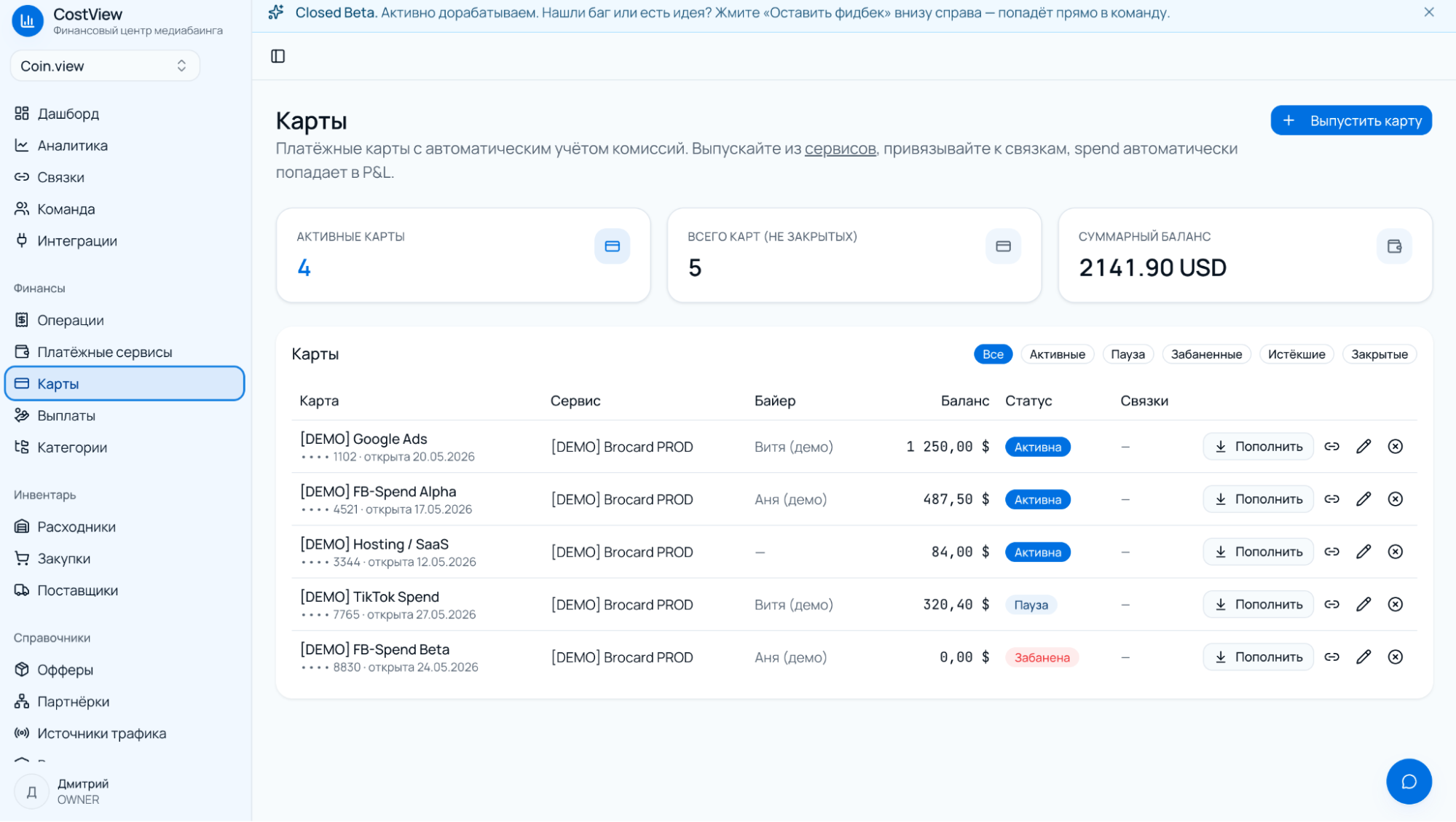Open Операции in Финансы section

pyautogui.click(x=125, y=320)
